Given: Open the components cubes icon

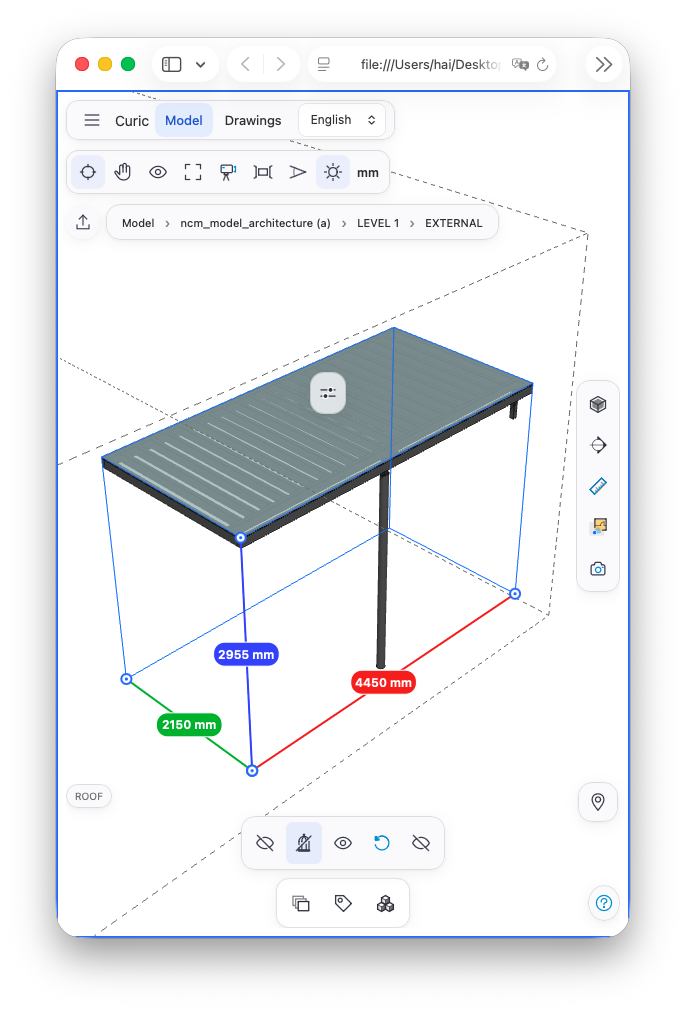Looking at the screenshot, I should click(385, 904).
